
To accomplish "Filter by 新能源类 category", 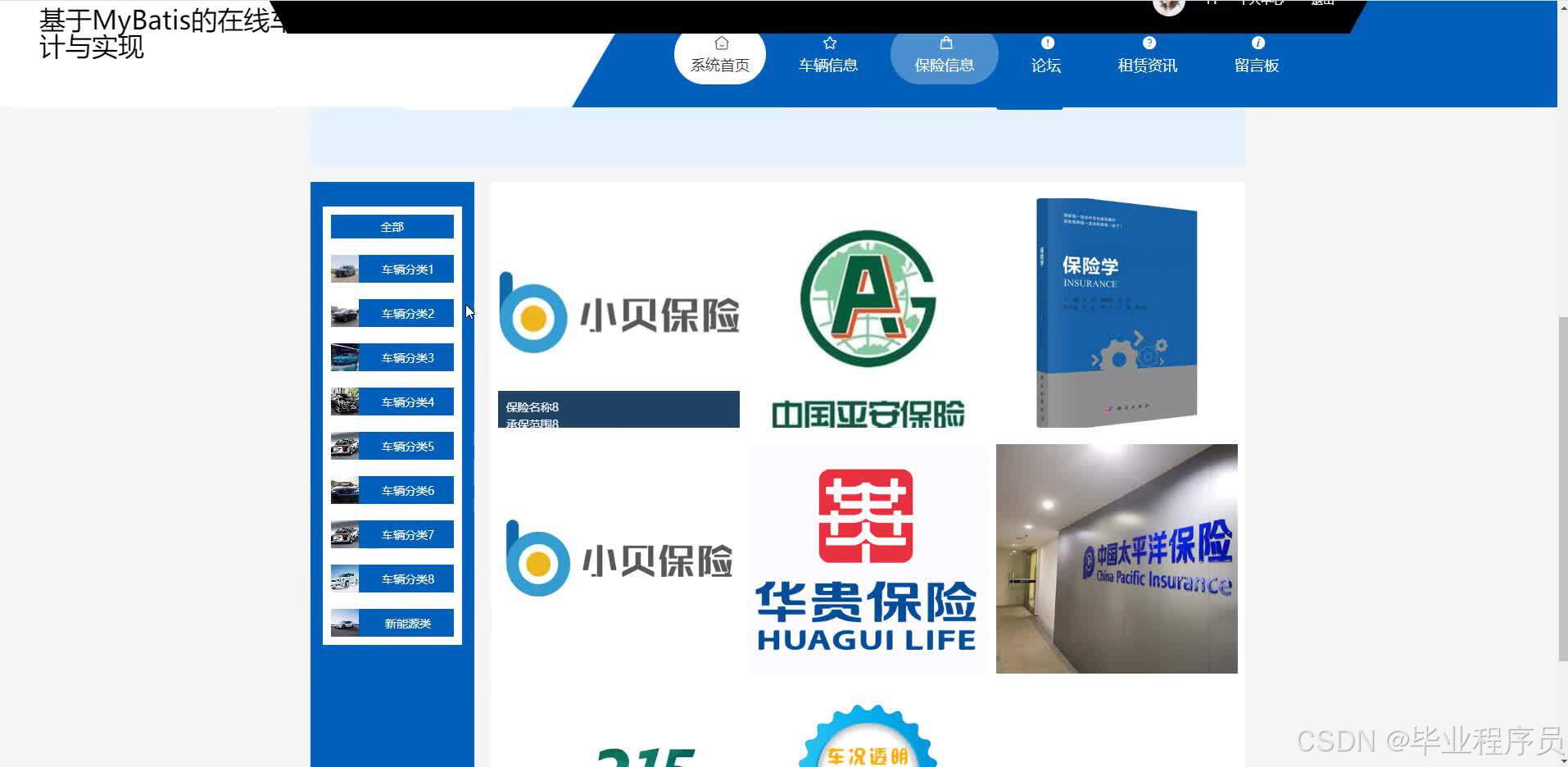I will (392, 623).
